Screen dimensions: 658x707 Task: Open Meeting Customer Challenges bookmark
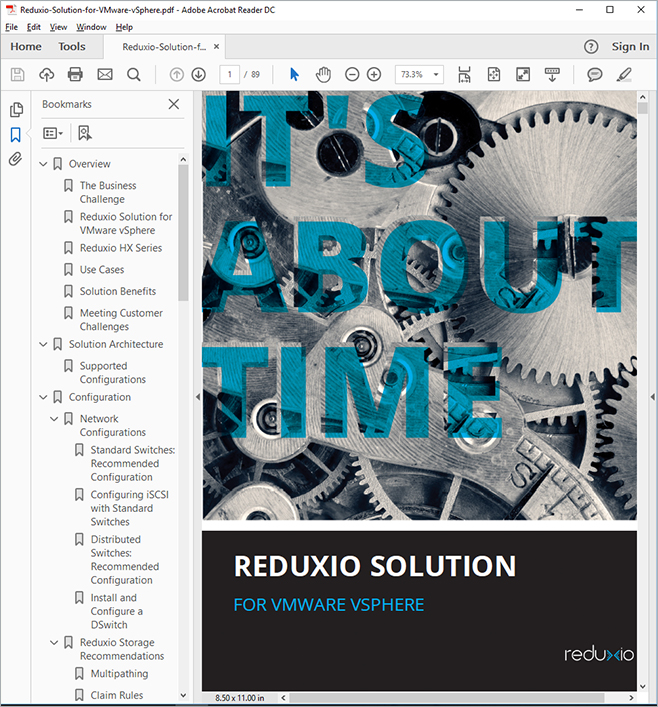pyautogui.click(x=121, y=320)
